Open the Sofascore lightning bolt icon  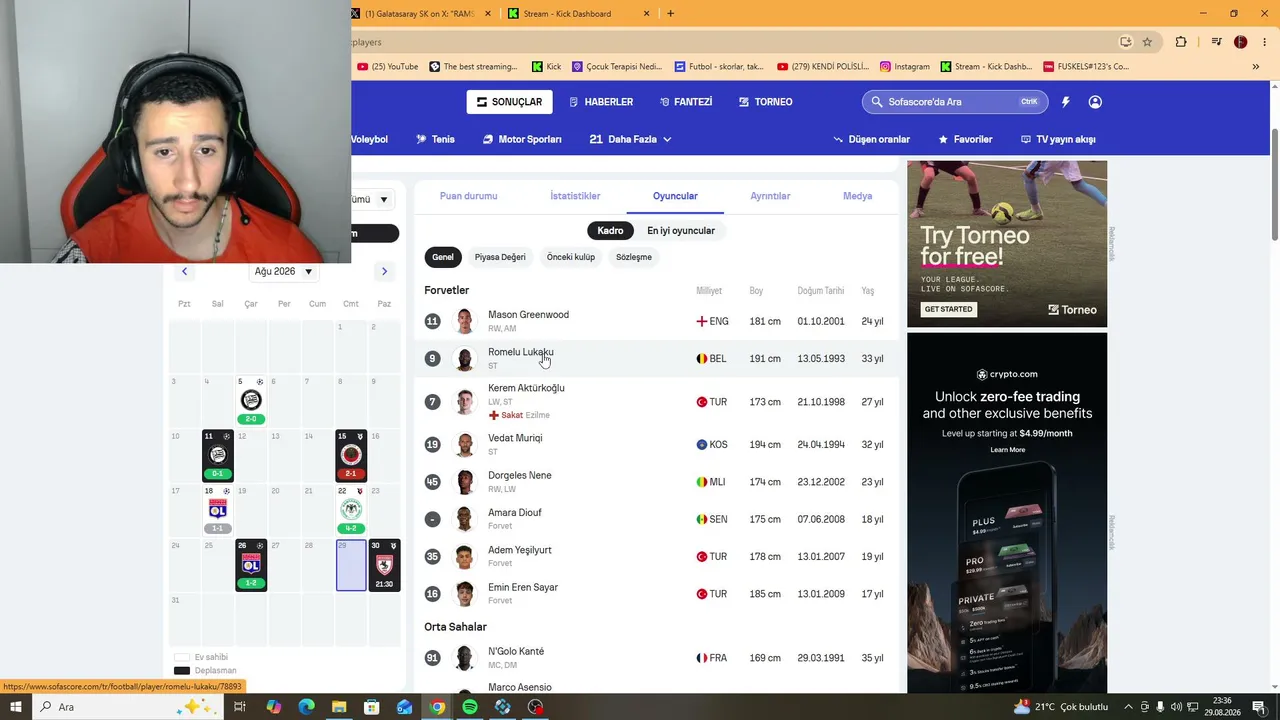[1066, 102]
